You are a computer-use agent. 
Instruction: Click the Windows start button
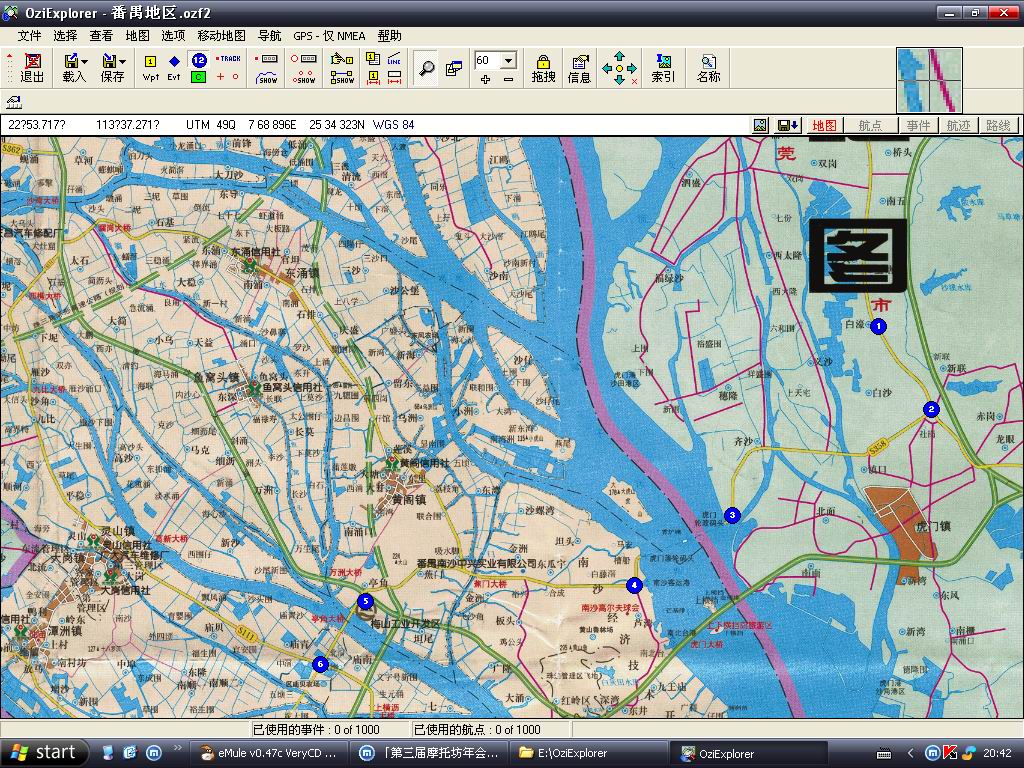point(44,753)
